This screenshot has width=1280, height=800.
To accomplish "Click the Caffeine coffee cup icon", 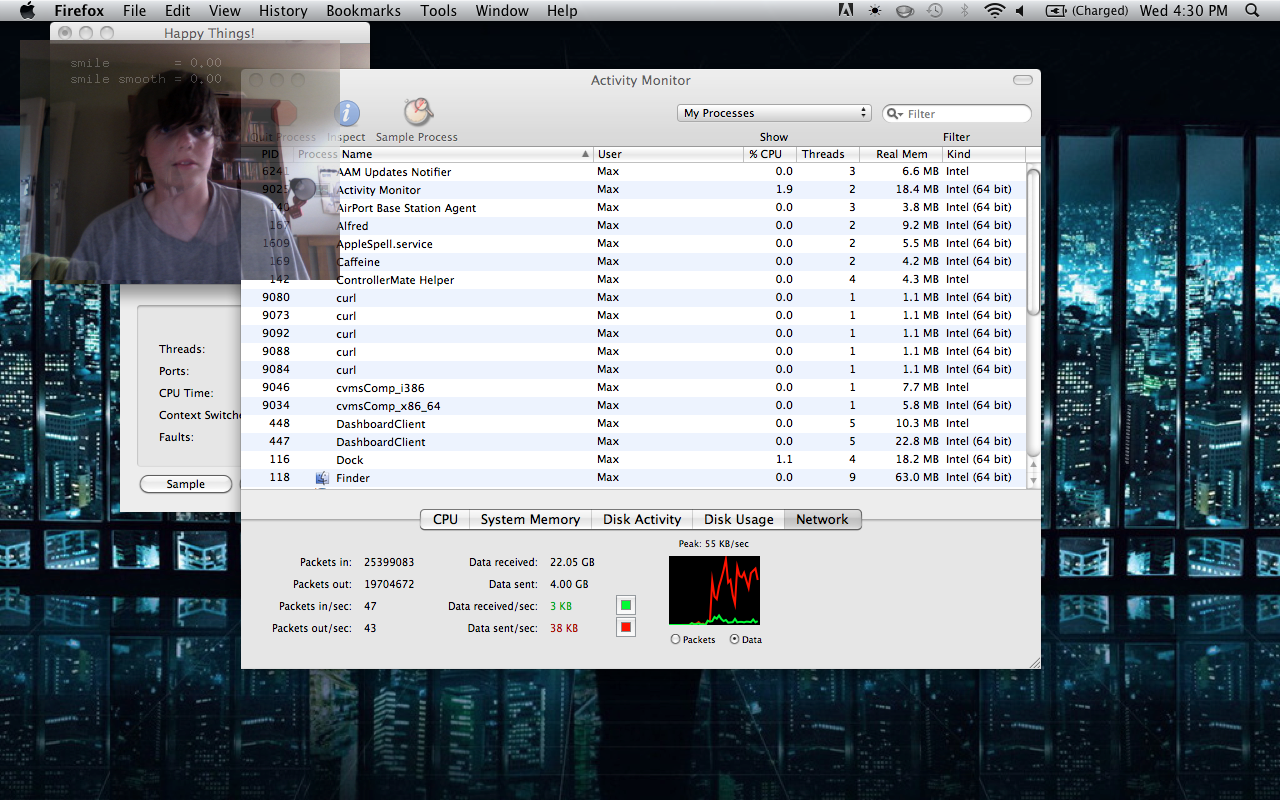I will (904, 11).
